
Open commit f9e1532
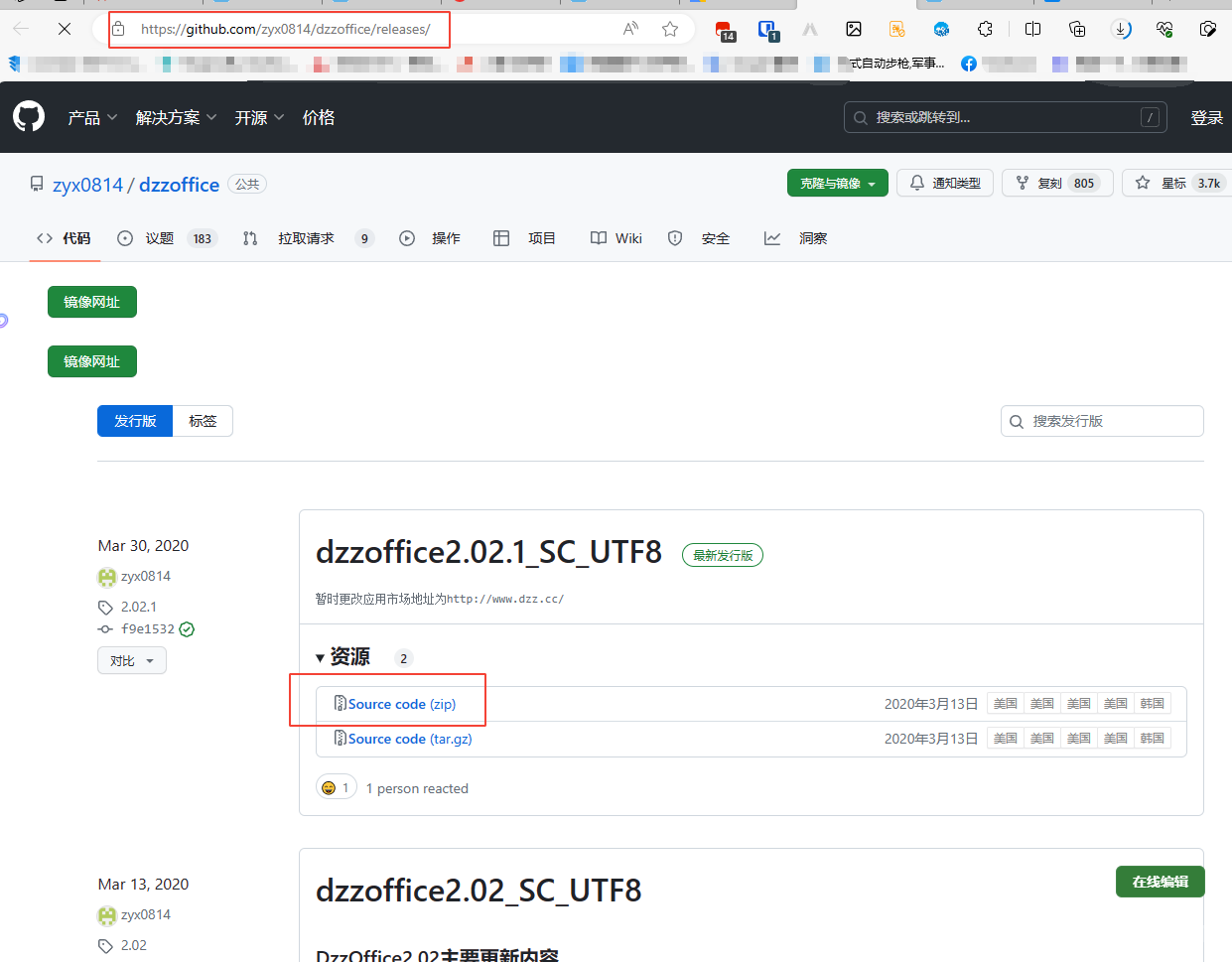point(148,628)
